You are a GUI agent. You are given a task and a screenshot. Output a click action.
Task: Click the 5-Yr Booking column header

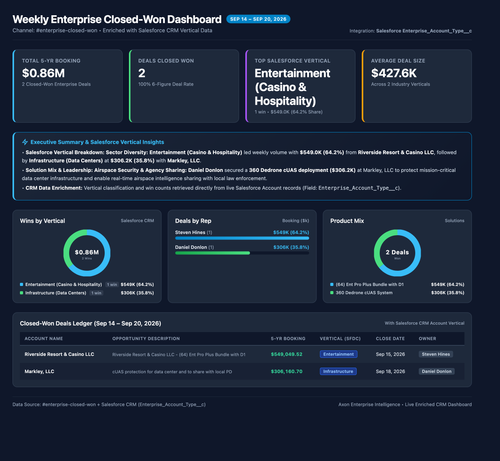tap(288, 338)
